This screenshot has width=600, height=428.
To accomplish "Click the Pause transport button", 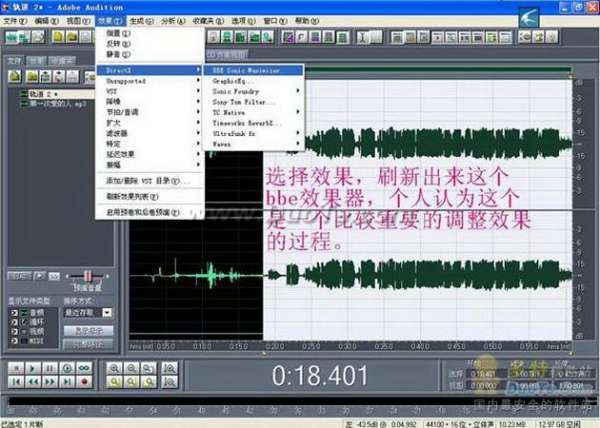I will (x=50, y=368).
